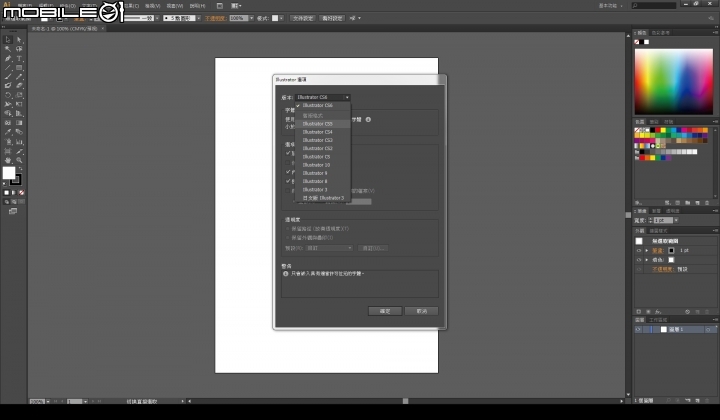Toggle visibility eye of Layer 1
This screenshot has height=420, width=720.
click(638, 330)
